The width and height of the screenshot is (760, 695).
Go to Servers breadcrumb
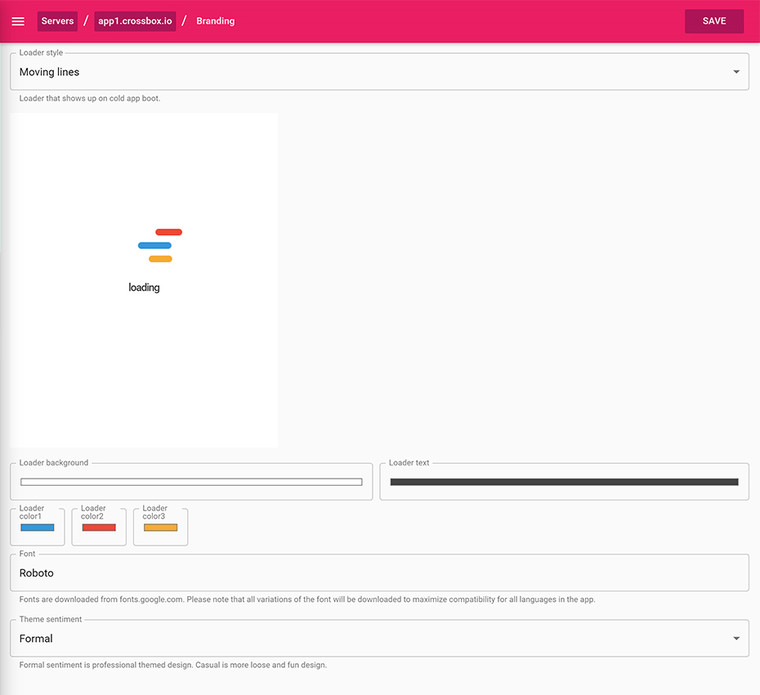pos(57,21)
